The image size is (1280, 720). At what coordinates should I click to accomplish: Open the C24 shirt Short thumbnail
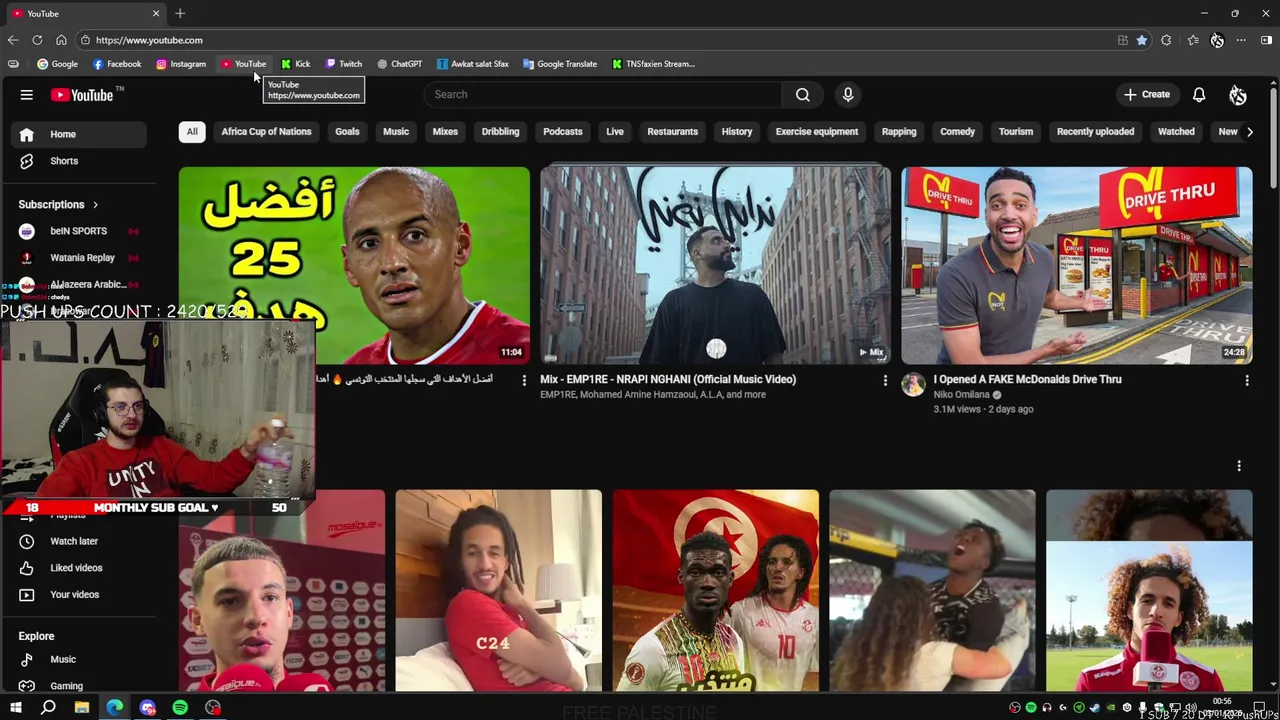point(498,590)
